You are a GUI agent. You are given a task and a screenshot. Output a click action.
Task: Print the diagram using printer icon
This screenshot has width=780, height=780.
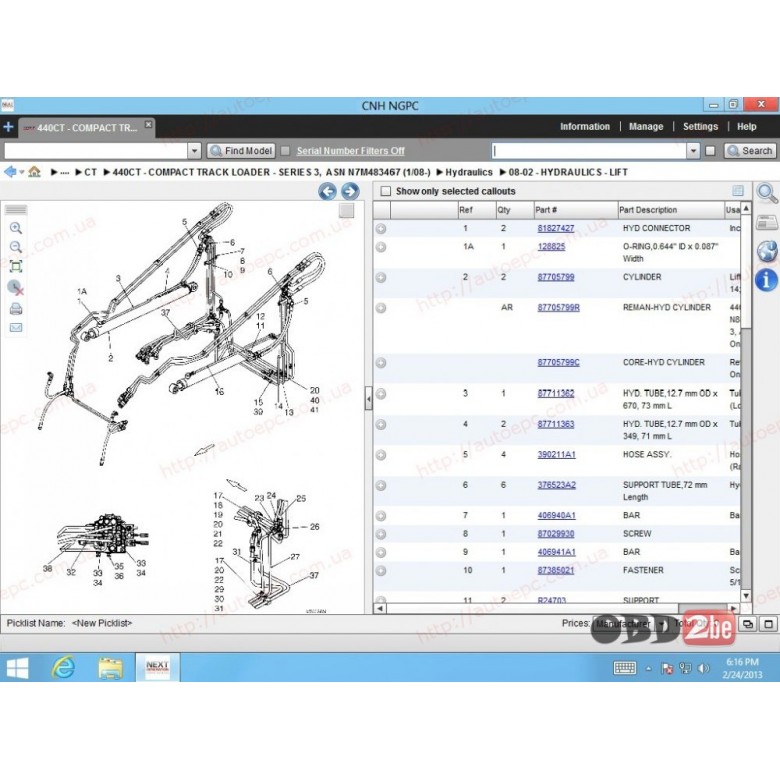pos(16,308)
